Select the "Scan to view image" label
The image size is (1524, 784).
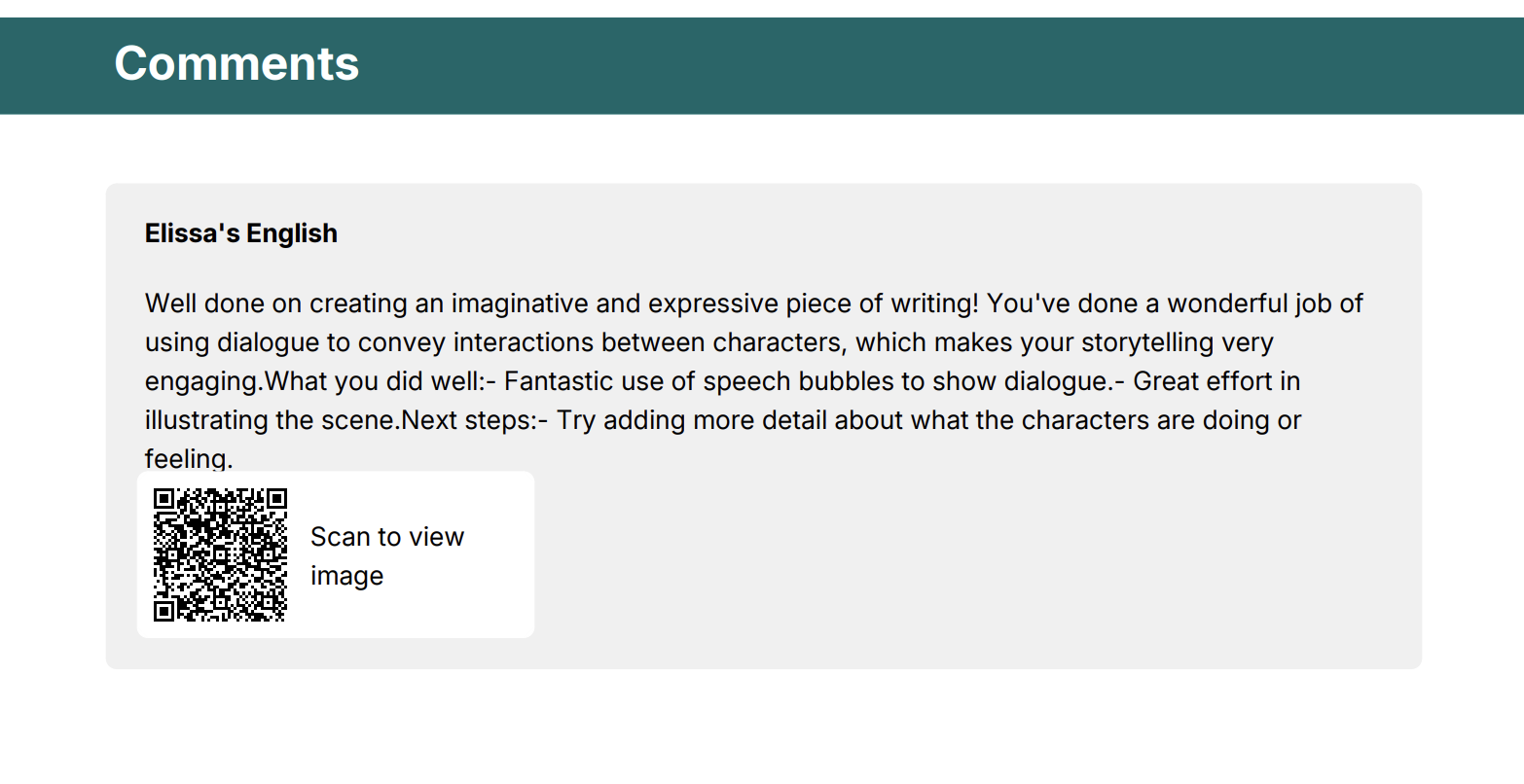[x=386, y=555]
